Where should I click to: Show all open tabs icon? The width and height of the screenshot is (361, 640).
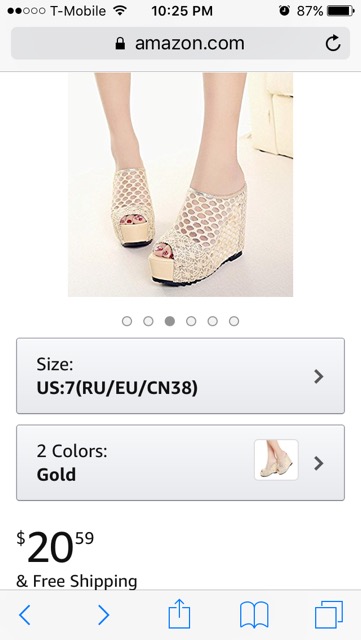[x=329, y=614]
